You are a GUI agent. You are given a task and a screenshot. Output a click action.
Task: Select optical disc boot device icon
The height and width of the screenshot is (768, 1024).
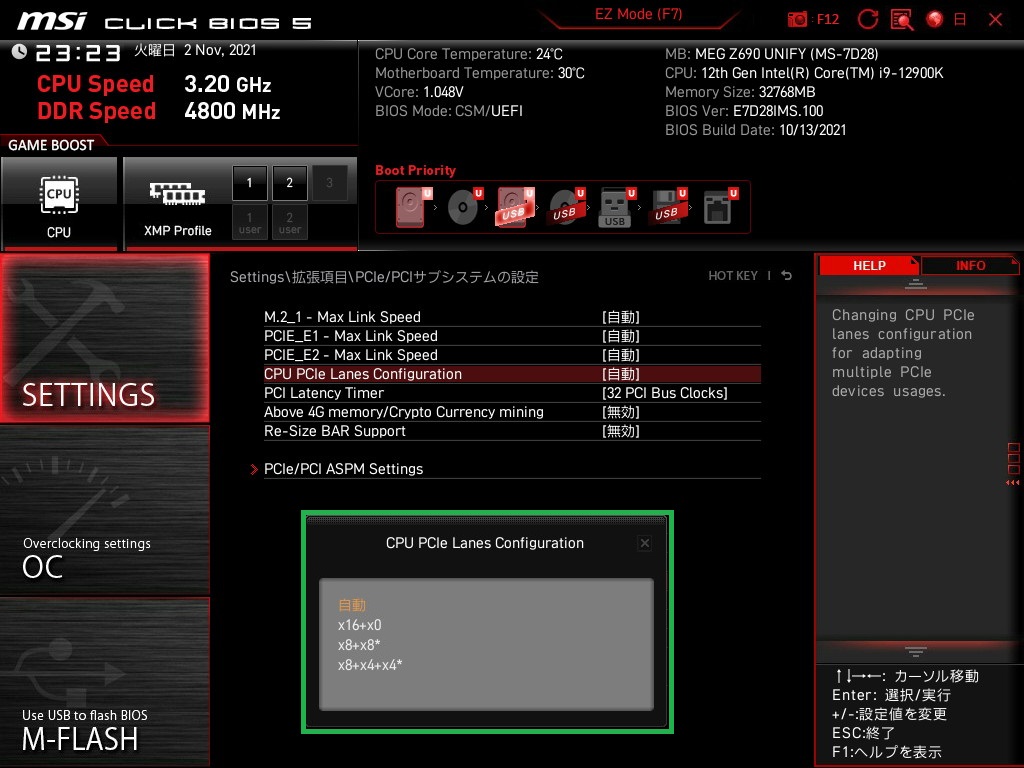464,207
